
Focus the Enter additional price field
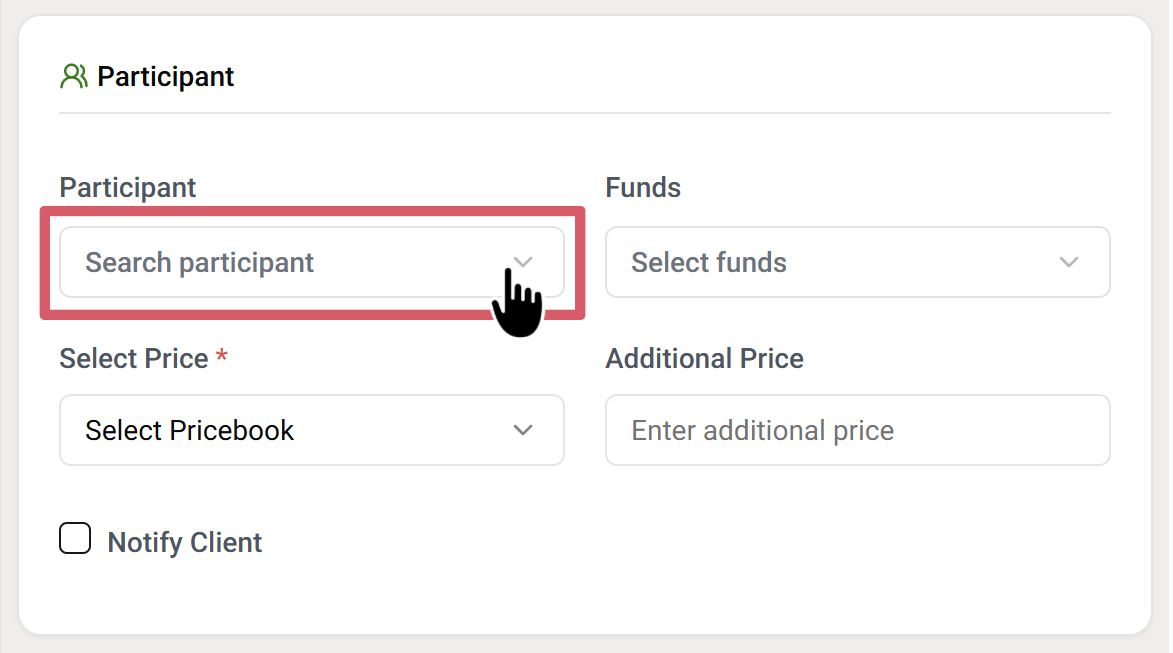click(x=857, y=430)
